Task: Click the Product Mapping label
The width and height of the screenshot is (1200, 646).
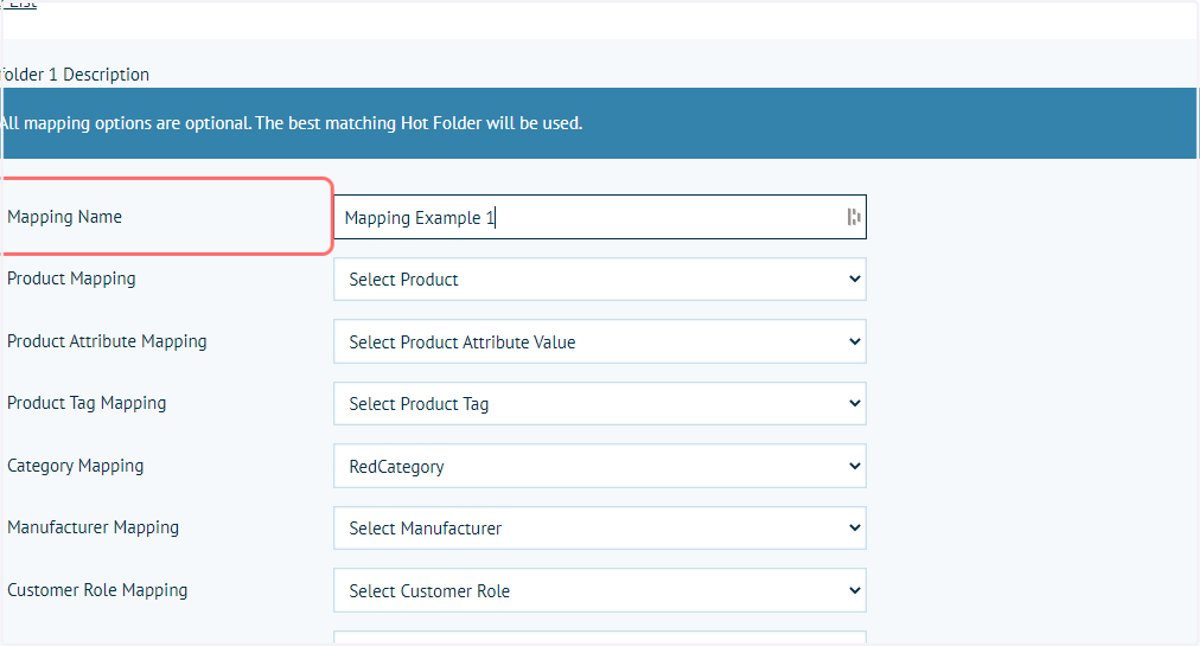Action: (x=71, y=279)
